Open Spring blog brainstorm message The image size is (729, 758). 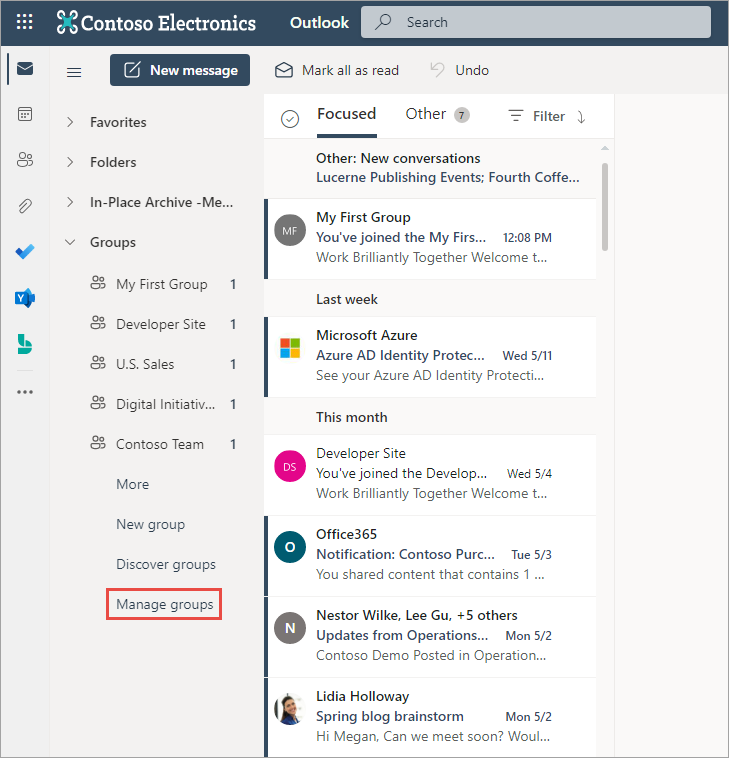point(430,717)
